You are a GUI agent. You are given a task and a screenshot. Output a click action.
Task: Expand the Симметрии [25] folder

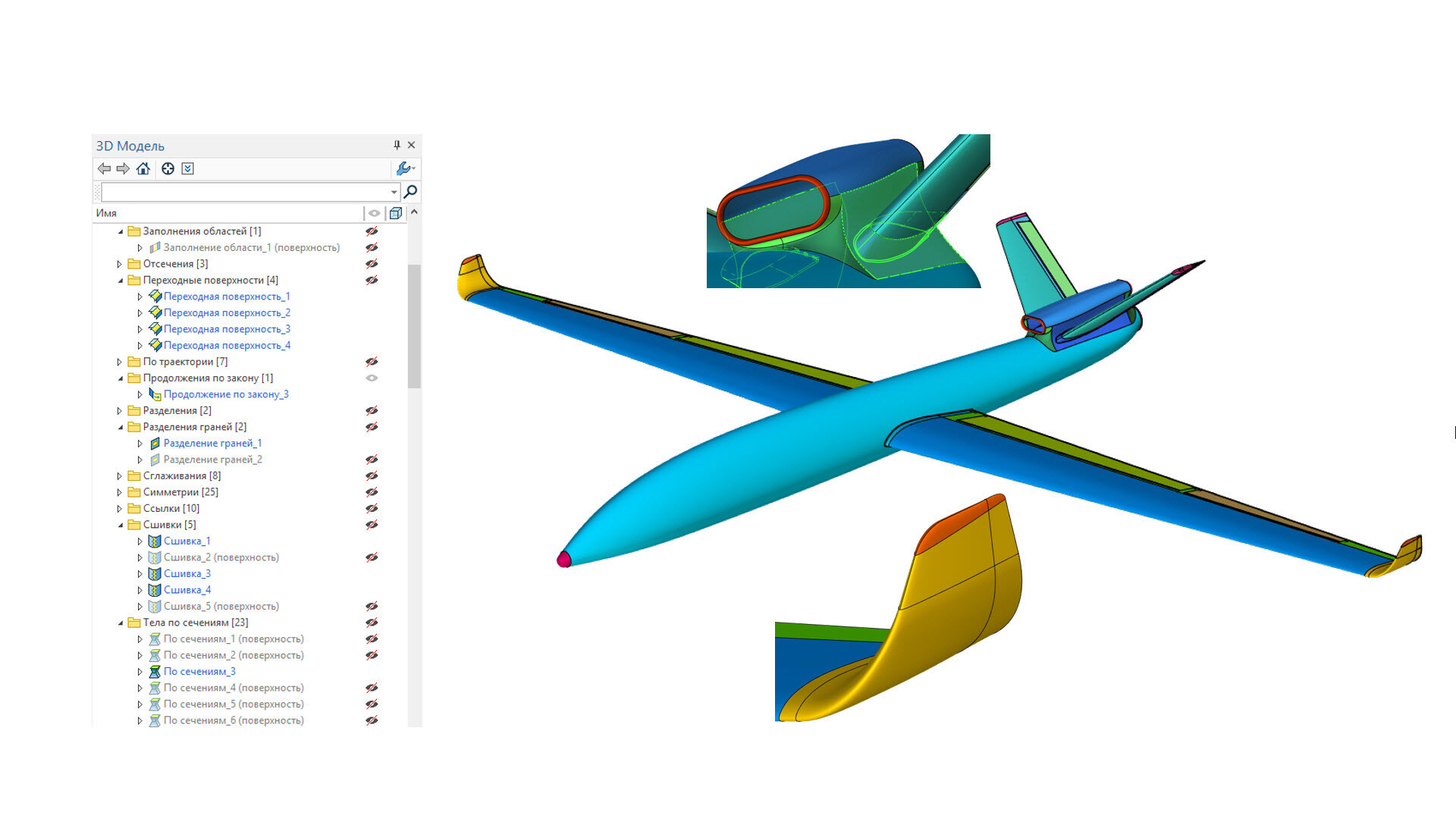120,492
